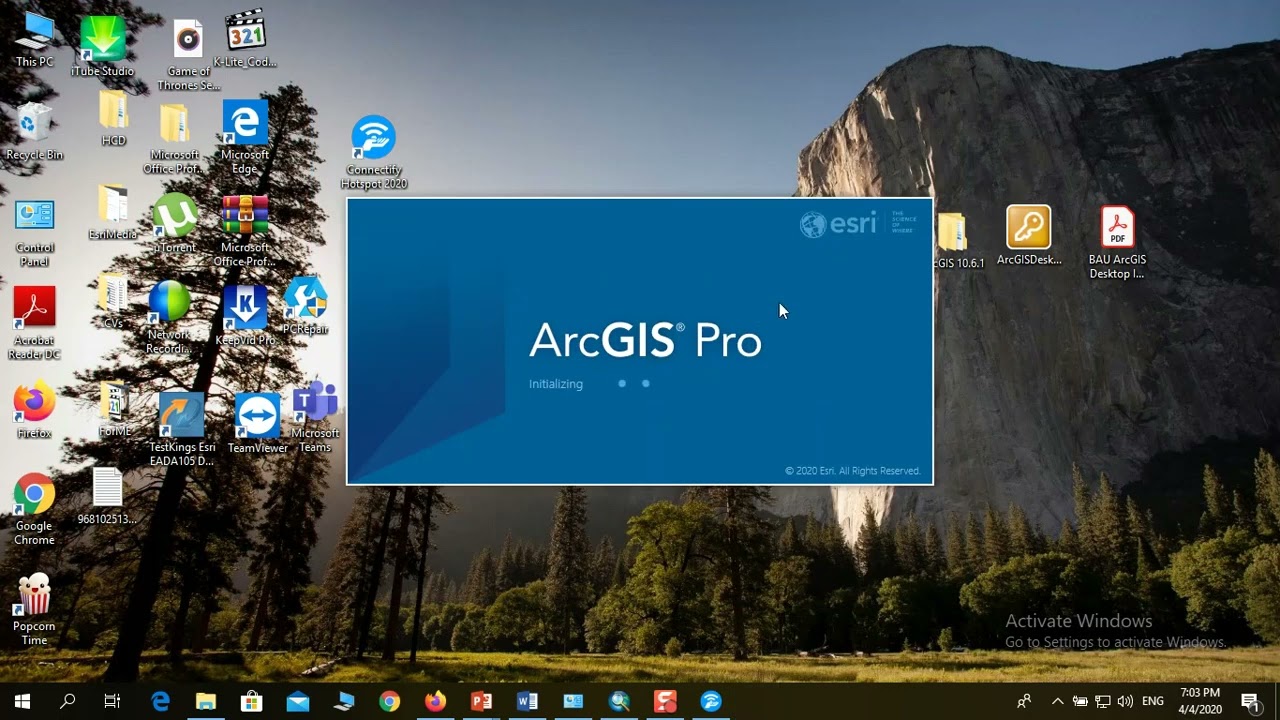Open the PCRepair shortcut
Screen dimensions: 1280x720
tap(306, 306)
